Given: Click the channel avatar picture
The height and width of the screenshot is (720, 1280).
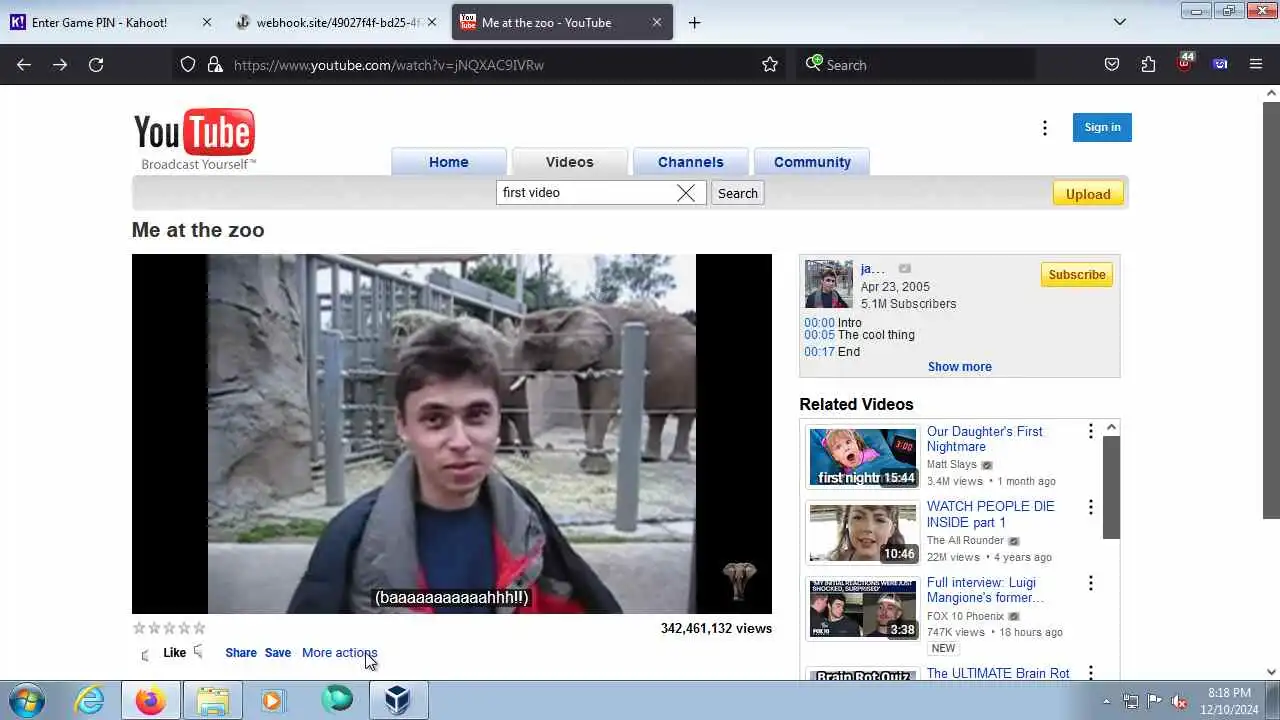Looking at the screenshot, I should point(829,285).
